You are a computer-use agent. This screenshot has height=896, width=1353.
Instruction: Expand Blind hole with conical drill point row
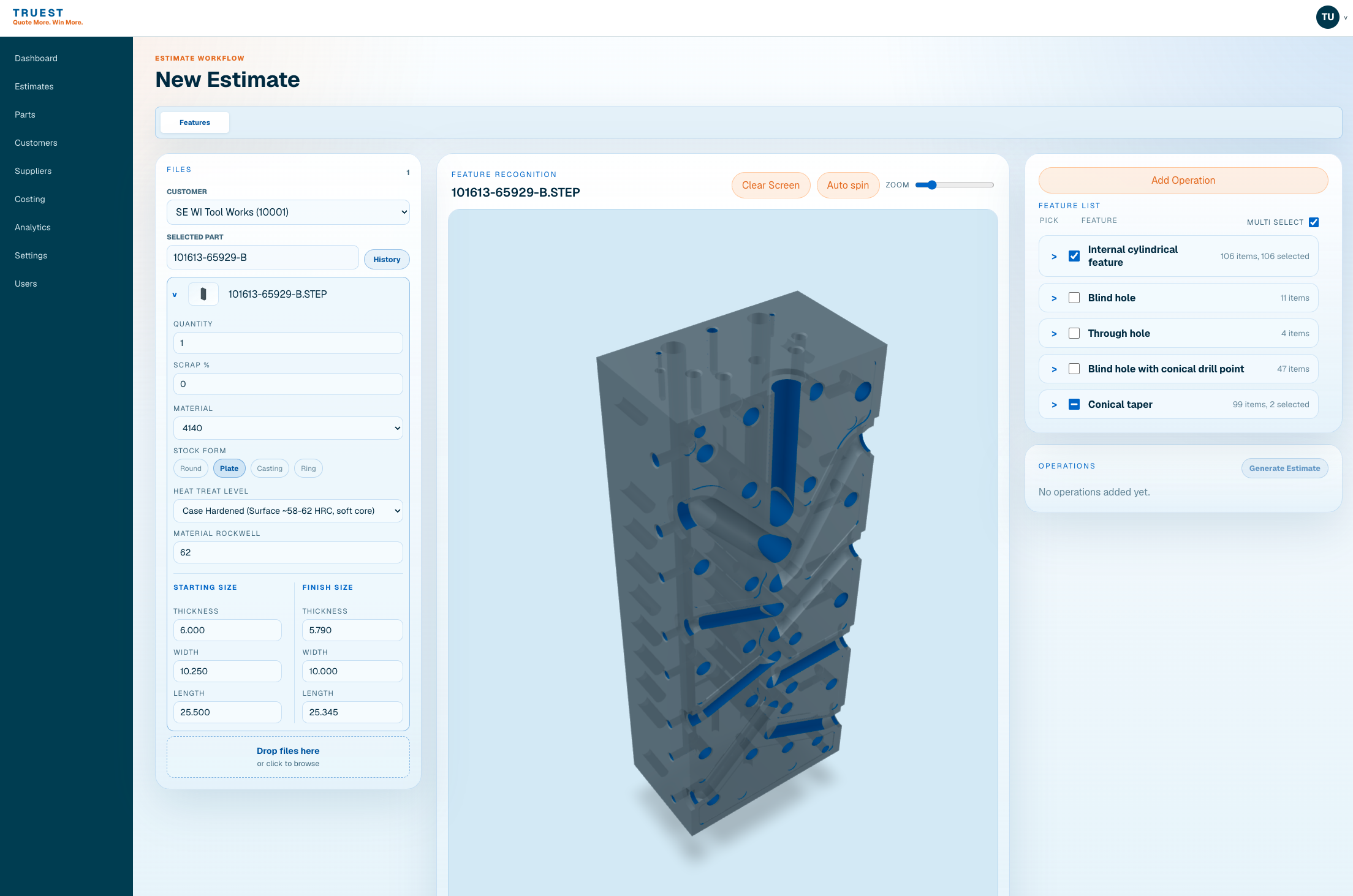(1054, 369)
